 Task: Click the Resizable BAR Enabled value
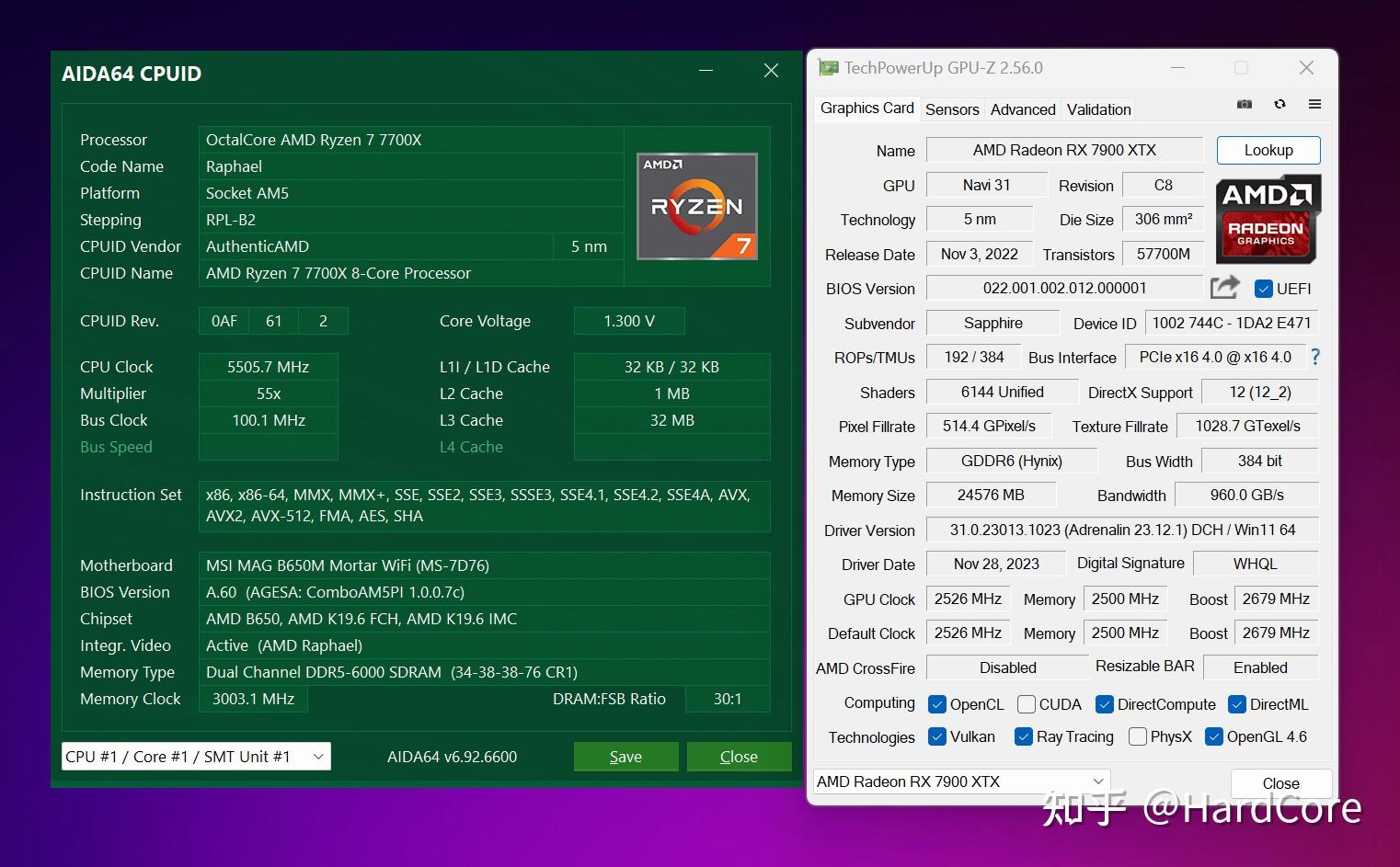(x=1260, y=667)
